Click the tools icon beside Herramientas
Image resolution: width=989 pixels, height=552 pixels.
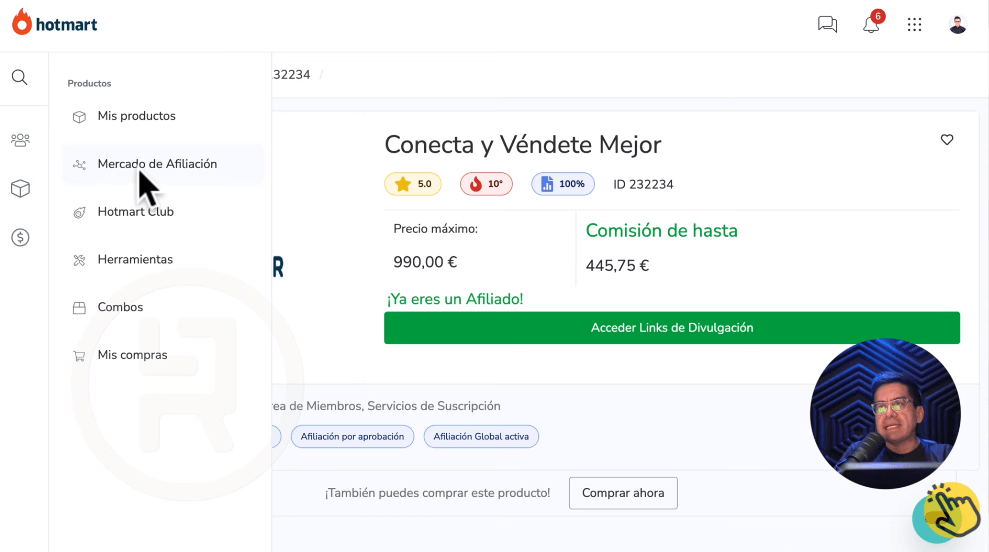(79, 260)
